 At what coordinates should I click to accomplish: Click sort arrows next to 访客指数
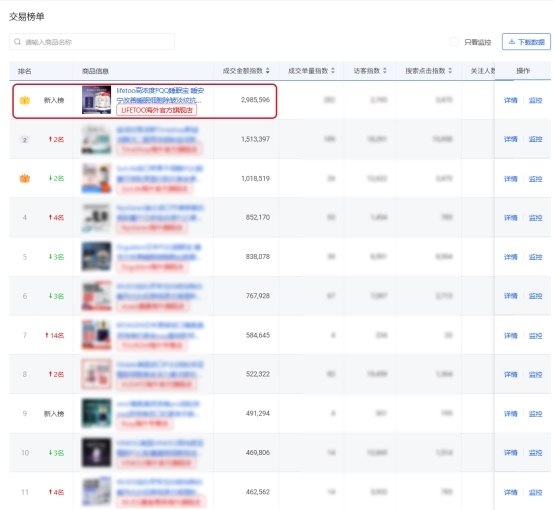[385, 71]
